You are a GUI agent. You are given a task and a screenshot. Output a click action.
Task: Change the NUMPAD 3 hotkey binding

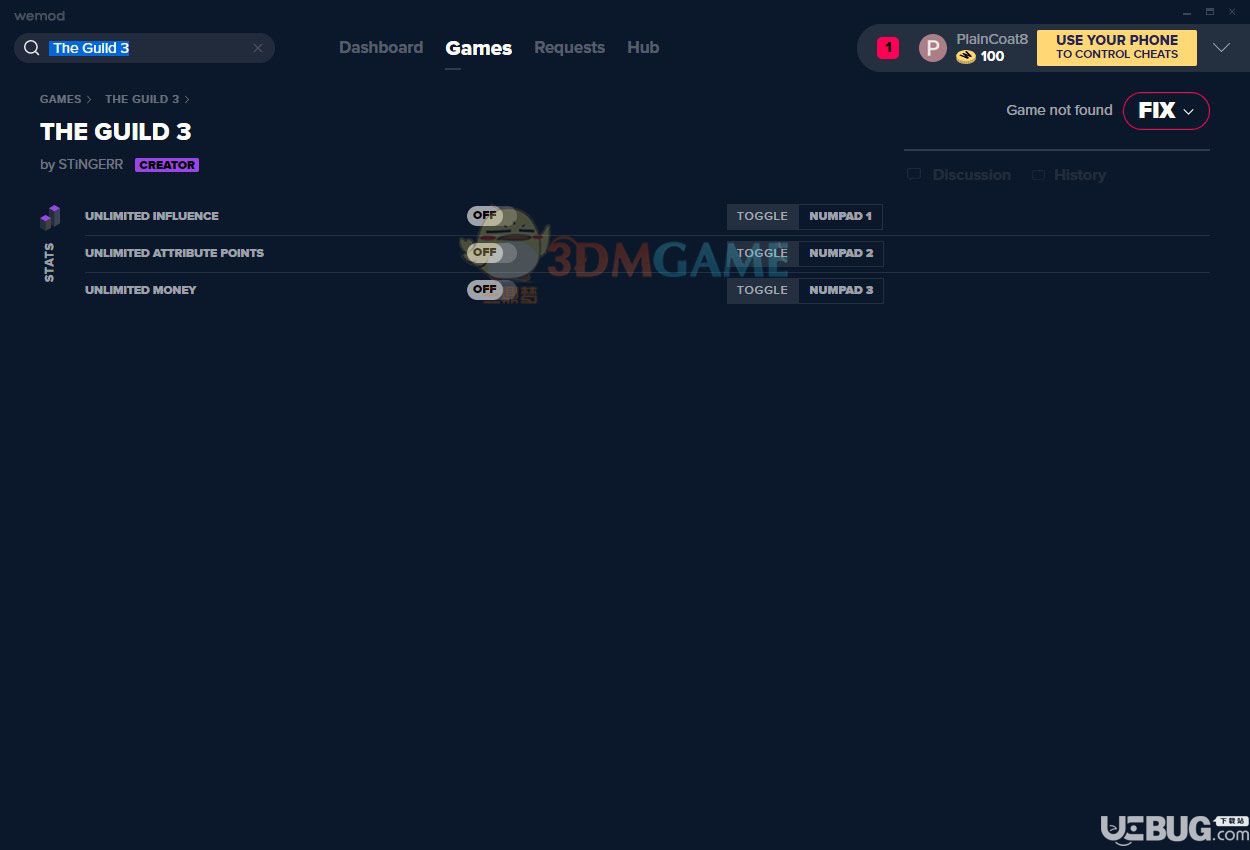pyautogui.click(x=841, y=290)
